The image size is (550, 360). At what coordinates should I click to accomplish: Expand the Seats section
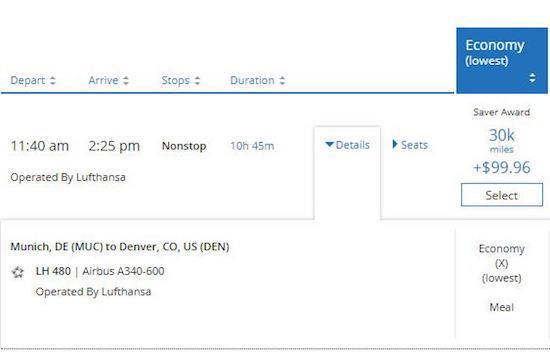point(410,145)
